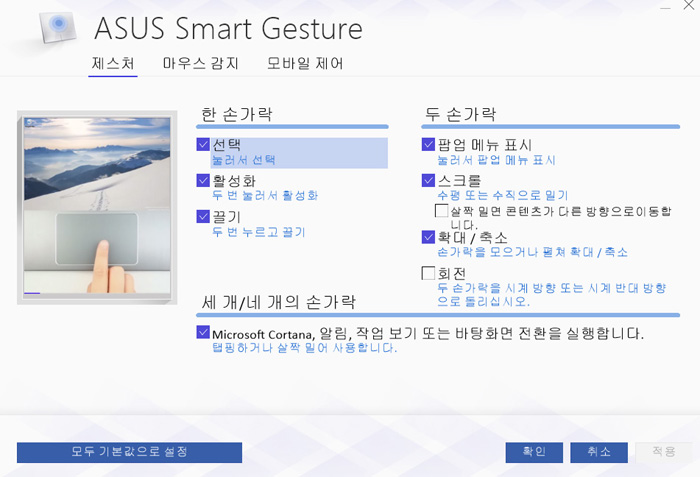
Task: Toggle the Microsoft Cortana gestures checkbox
Action: pyautogui.click(x=203, y=332)
